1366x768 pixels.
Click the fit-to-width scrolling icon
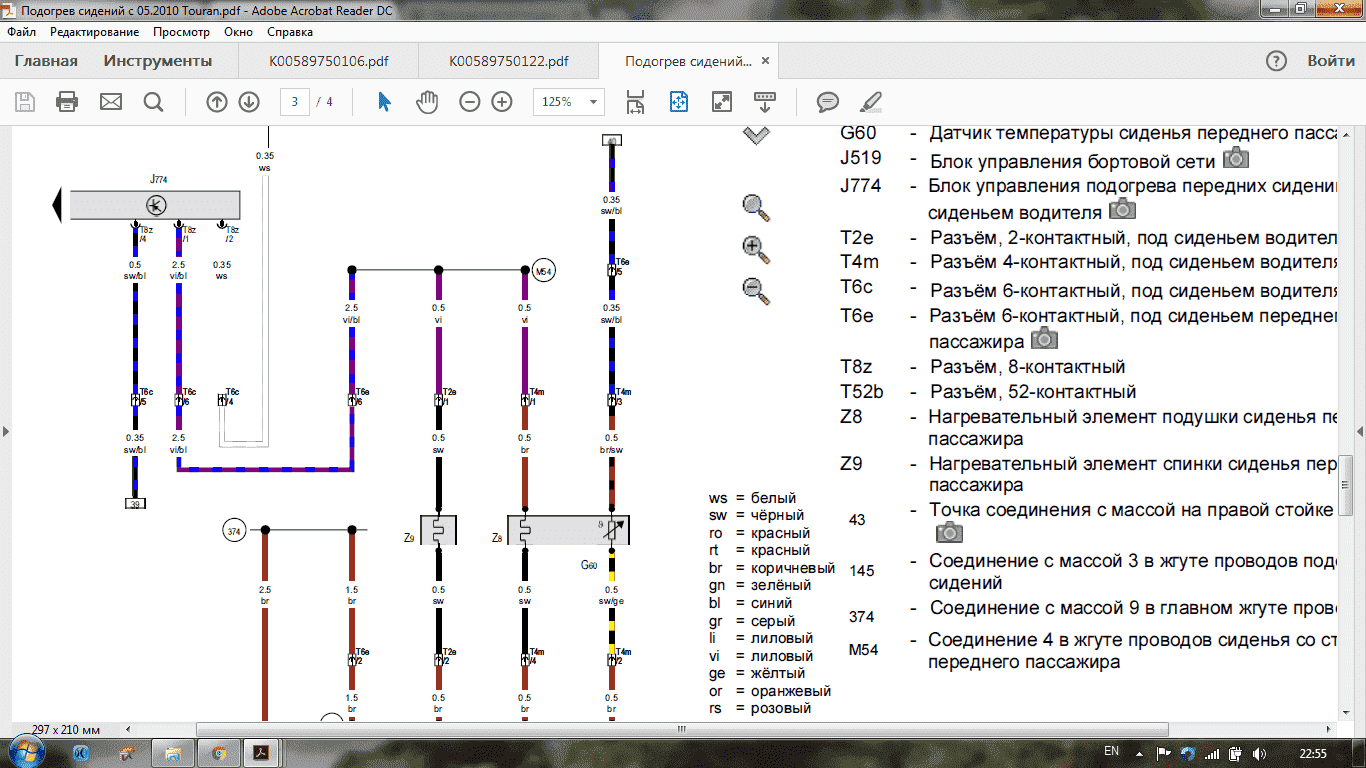pyautogui.click(x=635, y=102)
